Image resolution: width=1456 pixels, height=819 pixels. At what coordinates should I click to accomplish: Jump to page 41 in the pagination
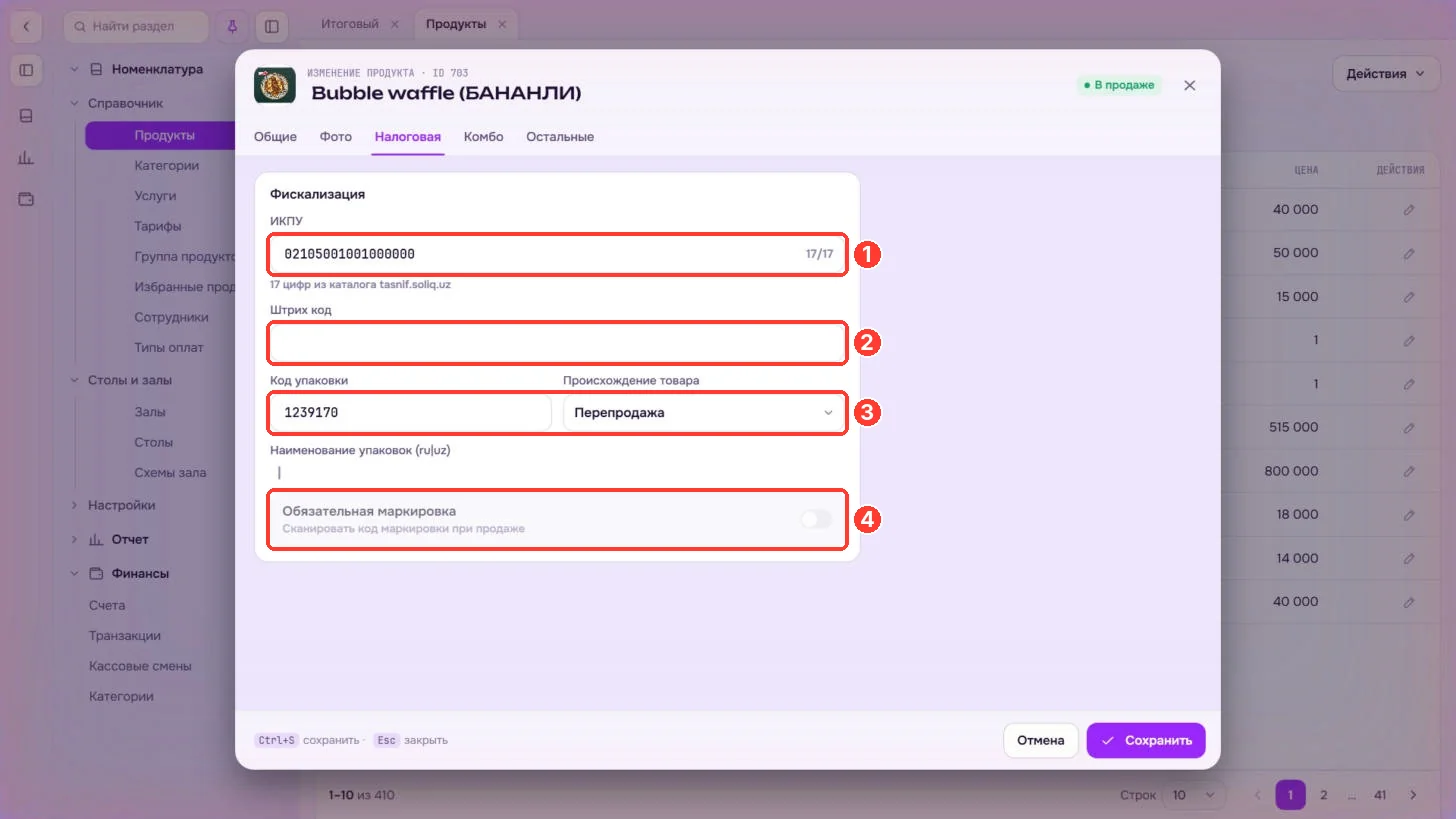[1380, 795]
